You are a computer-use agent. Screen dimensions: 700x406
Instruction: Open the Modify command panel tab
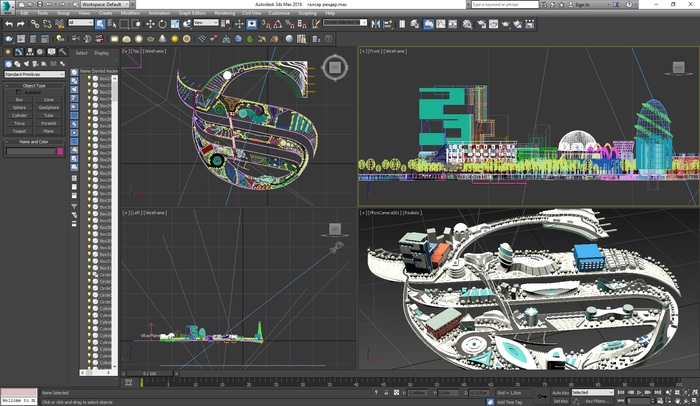pos(19,52)
